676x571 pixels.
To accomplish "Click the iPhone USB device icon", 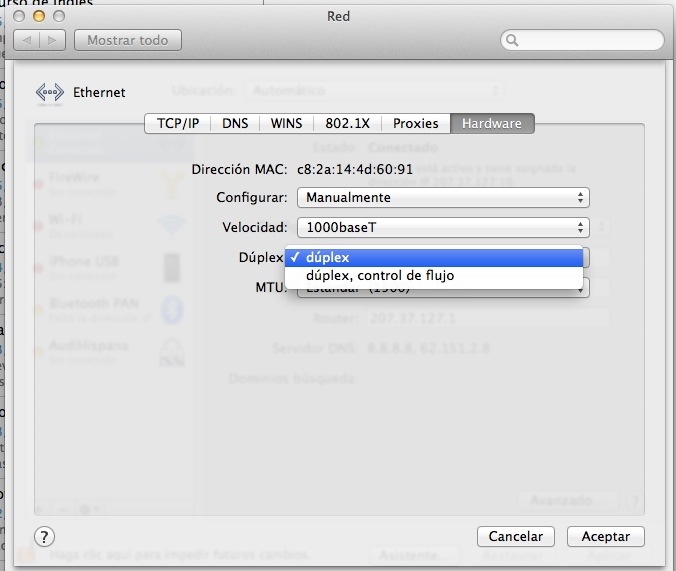I will click(172, 267).
